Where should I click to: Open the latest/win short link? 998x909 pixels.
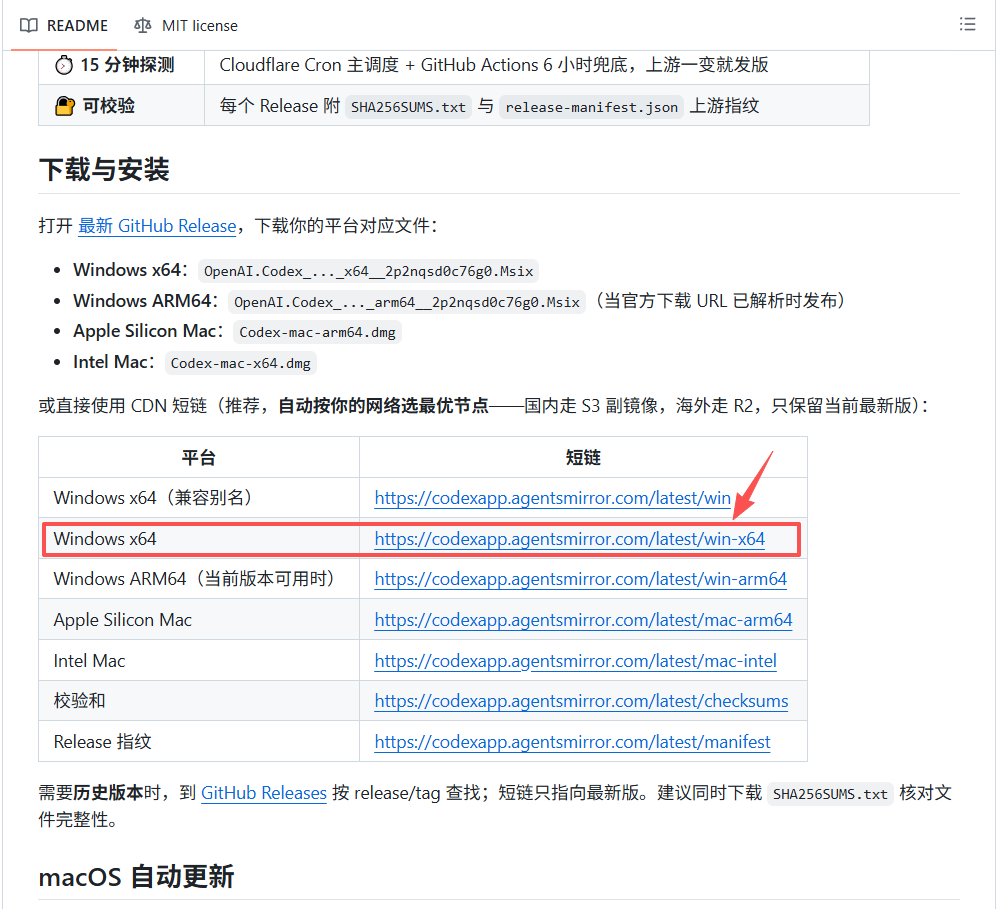coord(552,498)
